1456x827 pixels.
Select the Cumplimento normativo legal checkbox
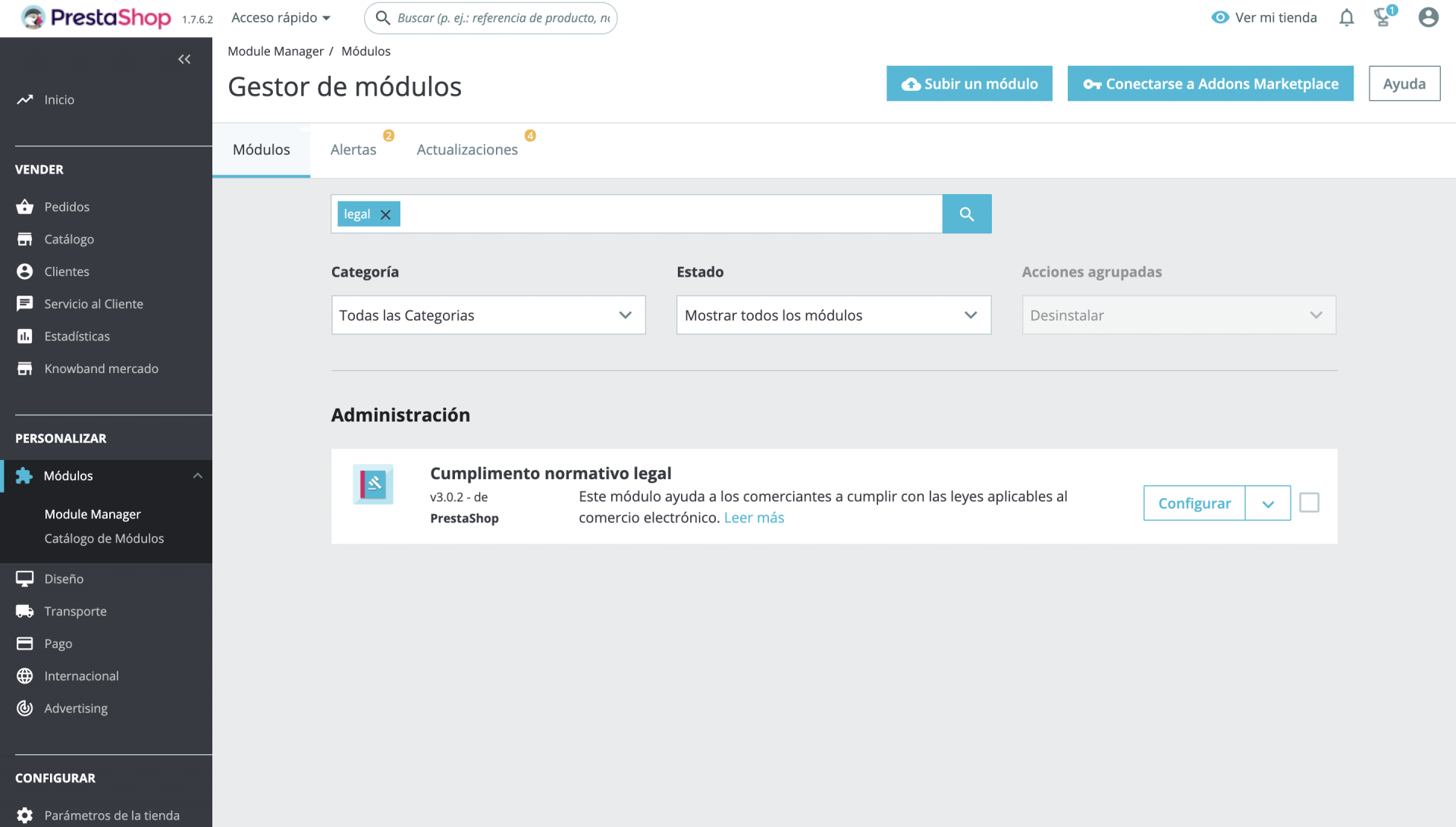pyautogui.click(x=1309, y=503)
